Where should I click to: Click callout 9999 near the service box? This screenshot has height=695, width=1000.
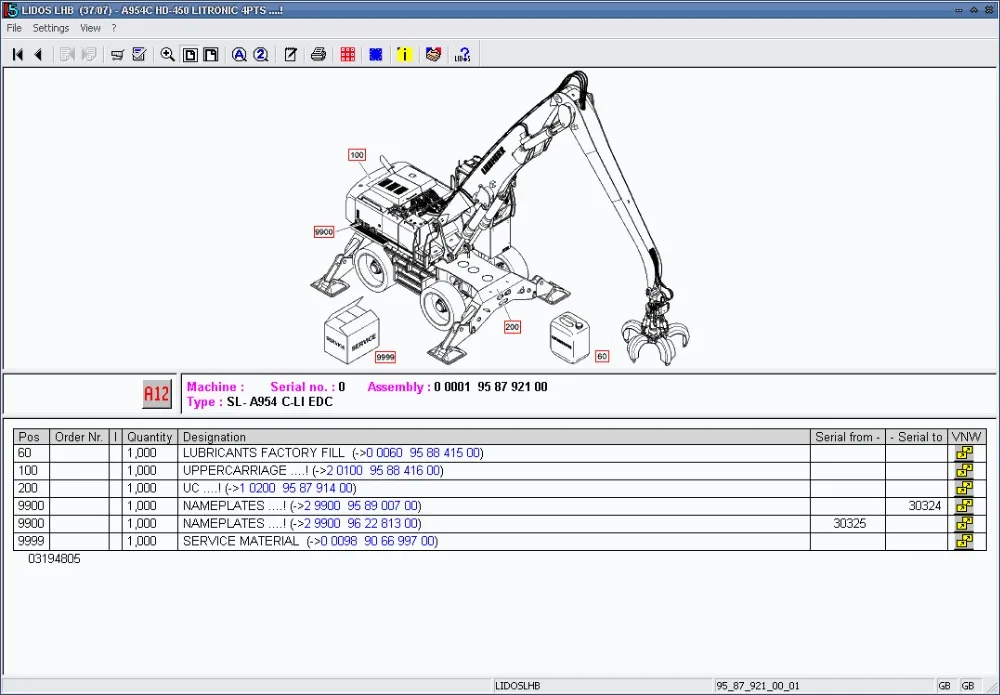[x=385, y=356]
